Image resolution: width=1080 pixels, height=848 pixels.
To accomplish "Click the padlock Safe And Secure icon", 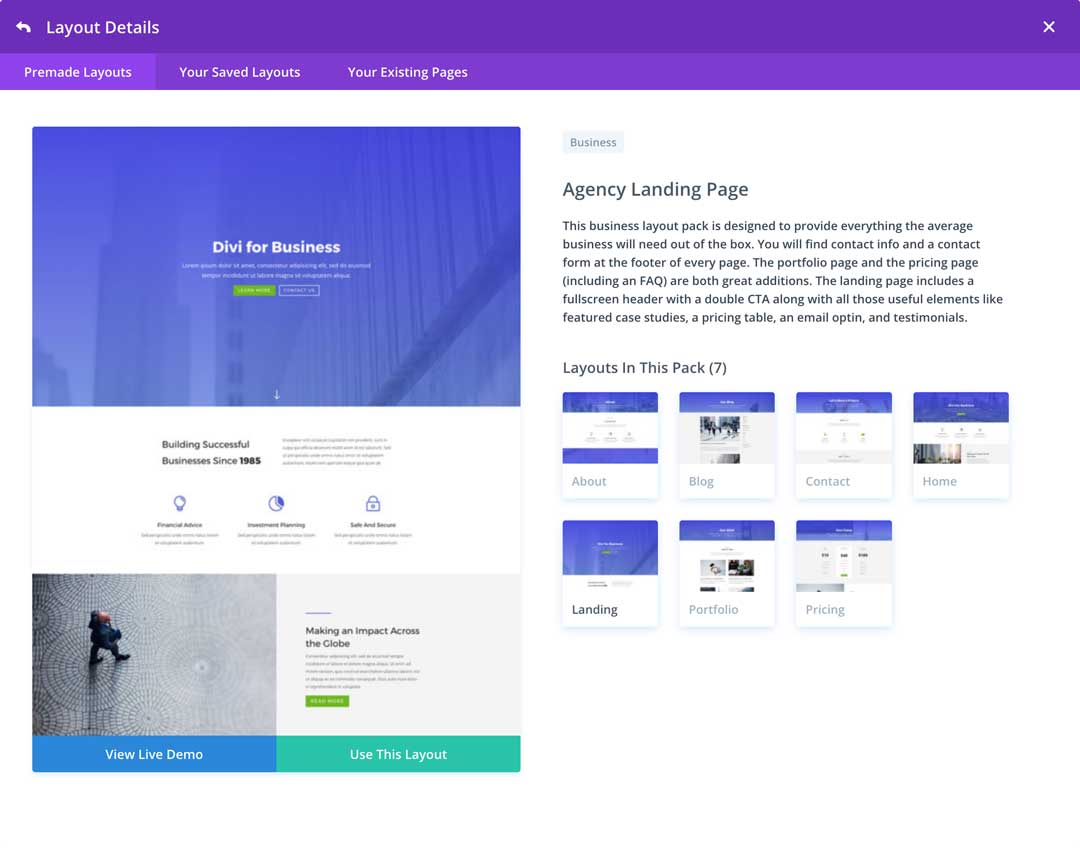I will 373,503.
